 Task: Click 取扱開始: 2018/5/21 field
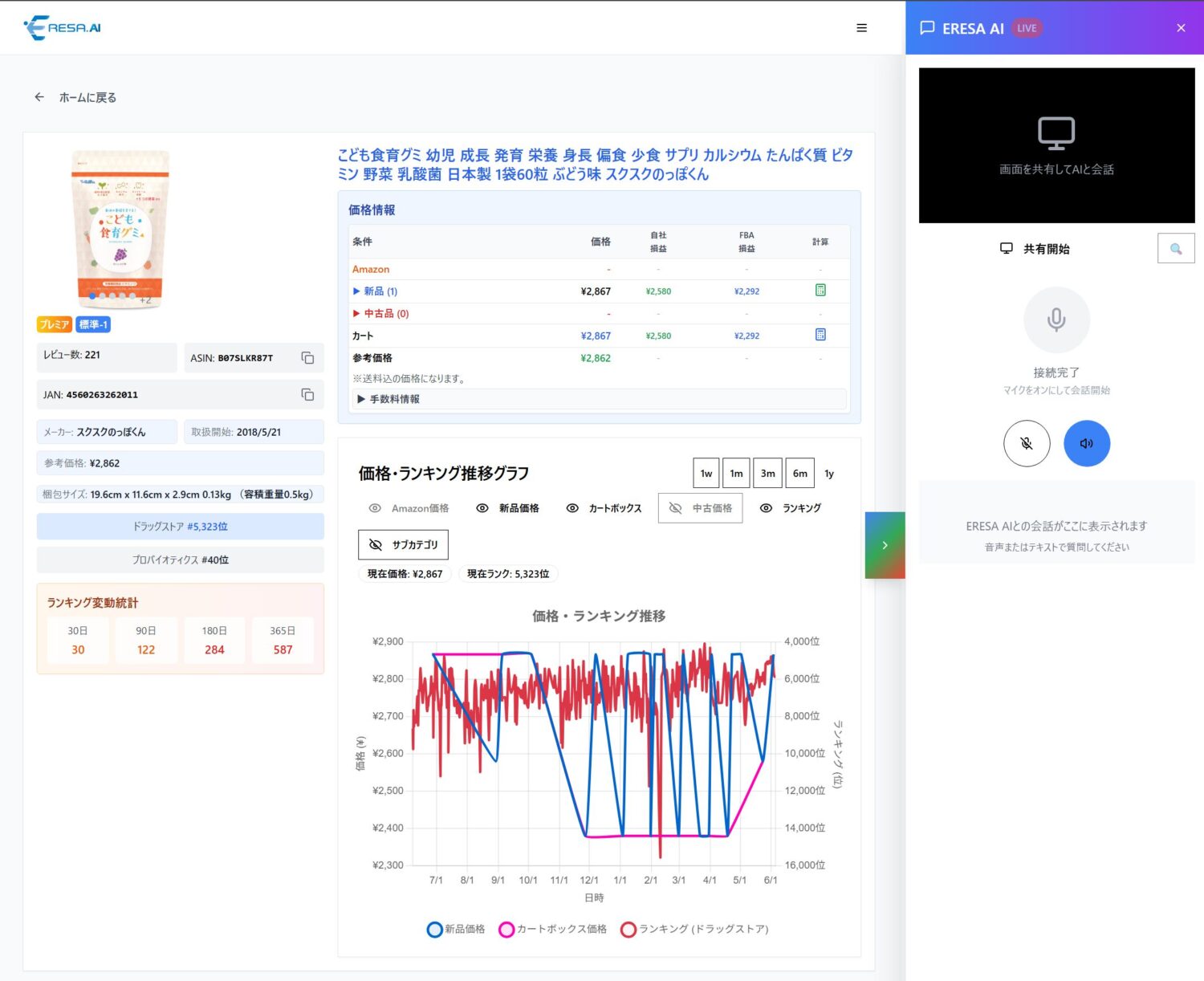(x=254, y=432)
